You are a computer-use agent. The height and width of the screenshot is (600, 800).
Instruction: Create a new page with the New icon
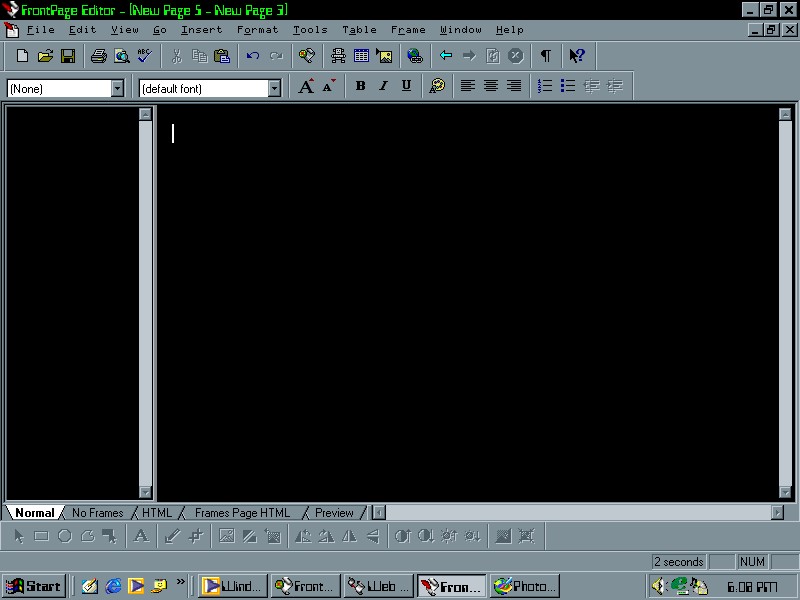click(22, 56)
